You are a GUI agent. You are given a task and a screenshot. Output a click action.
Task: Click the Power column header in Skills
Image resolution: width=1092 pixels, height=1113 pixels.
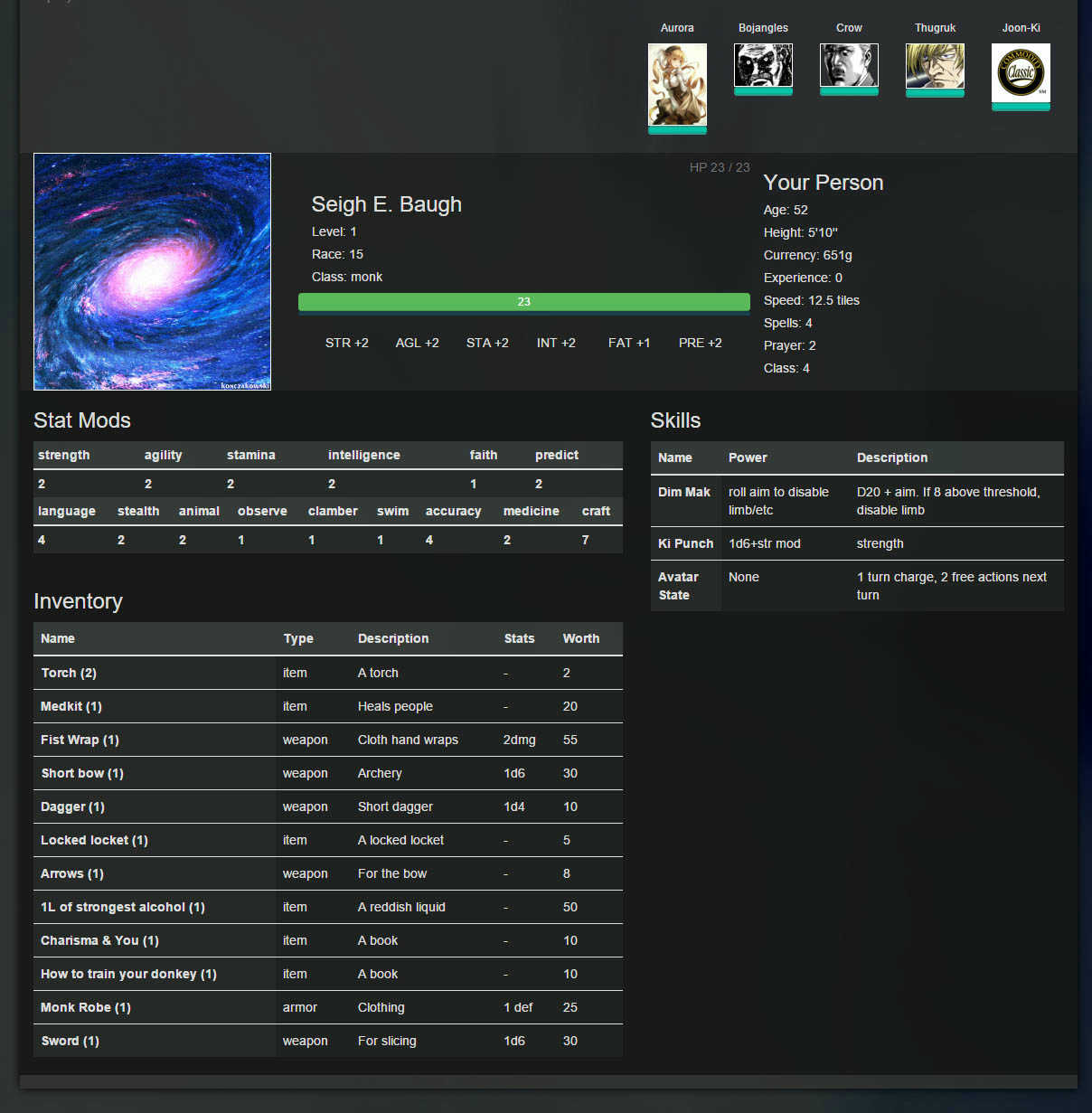pyautogui.click(x=748, y=457)
